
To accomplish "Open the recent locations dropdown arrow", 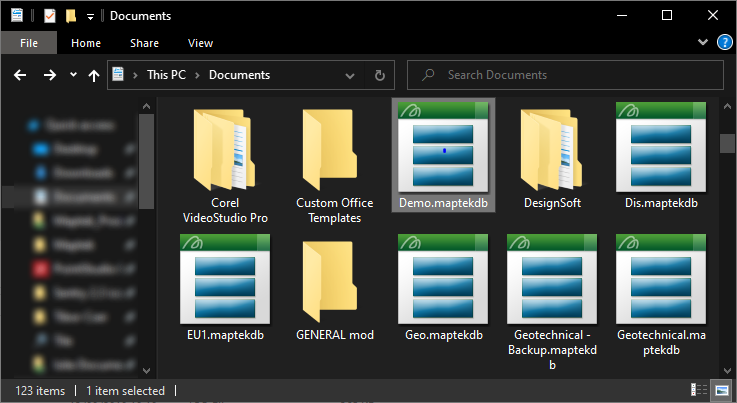I will click(73, 74).
